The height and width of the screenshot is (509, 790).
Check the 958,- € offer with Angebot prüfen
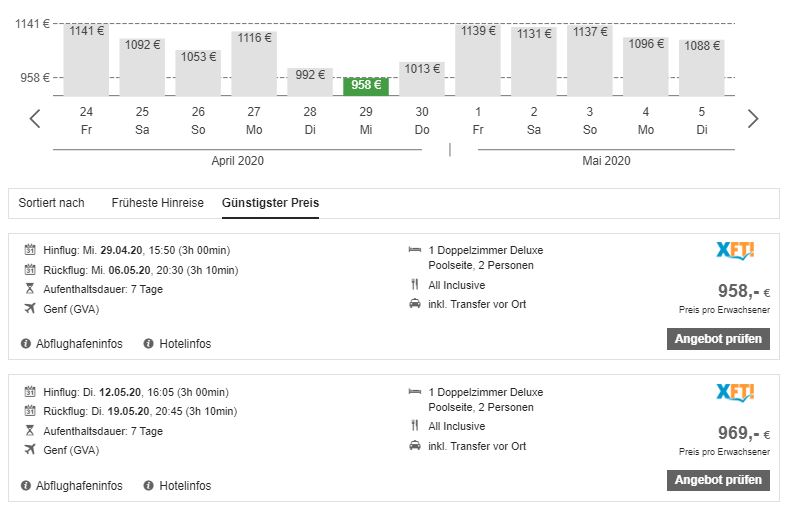pos(718,339)
